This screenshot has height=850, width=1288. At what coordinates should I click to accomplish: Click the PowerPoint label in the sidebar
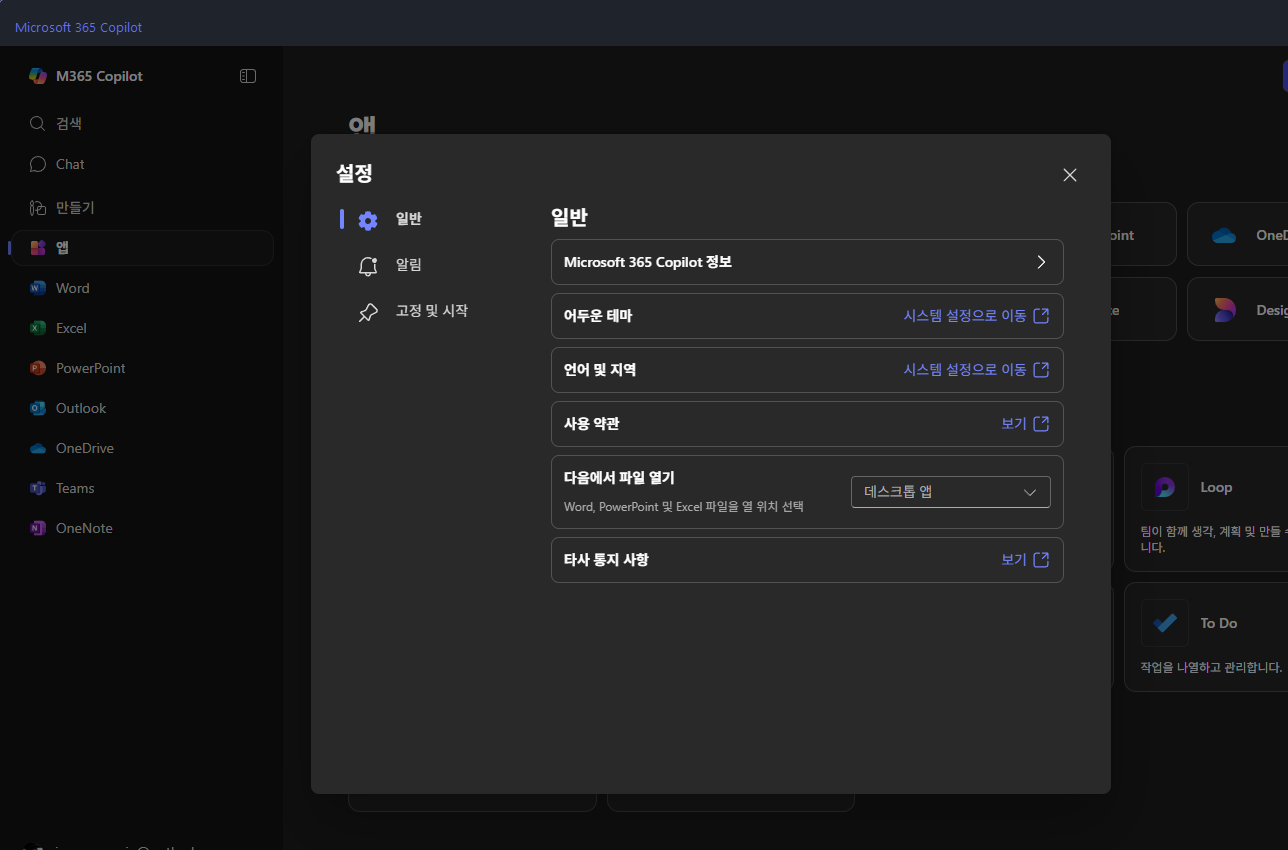91,368
